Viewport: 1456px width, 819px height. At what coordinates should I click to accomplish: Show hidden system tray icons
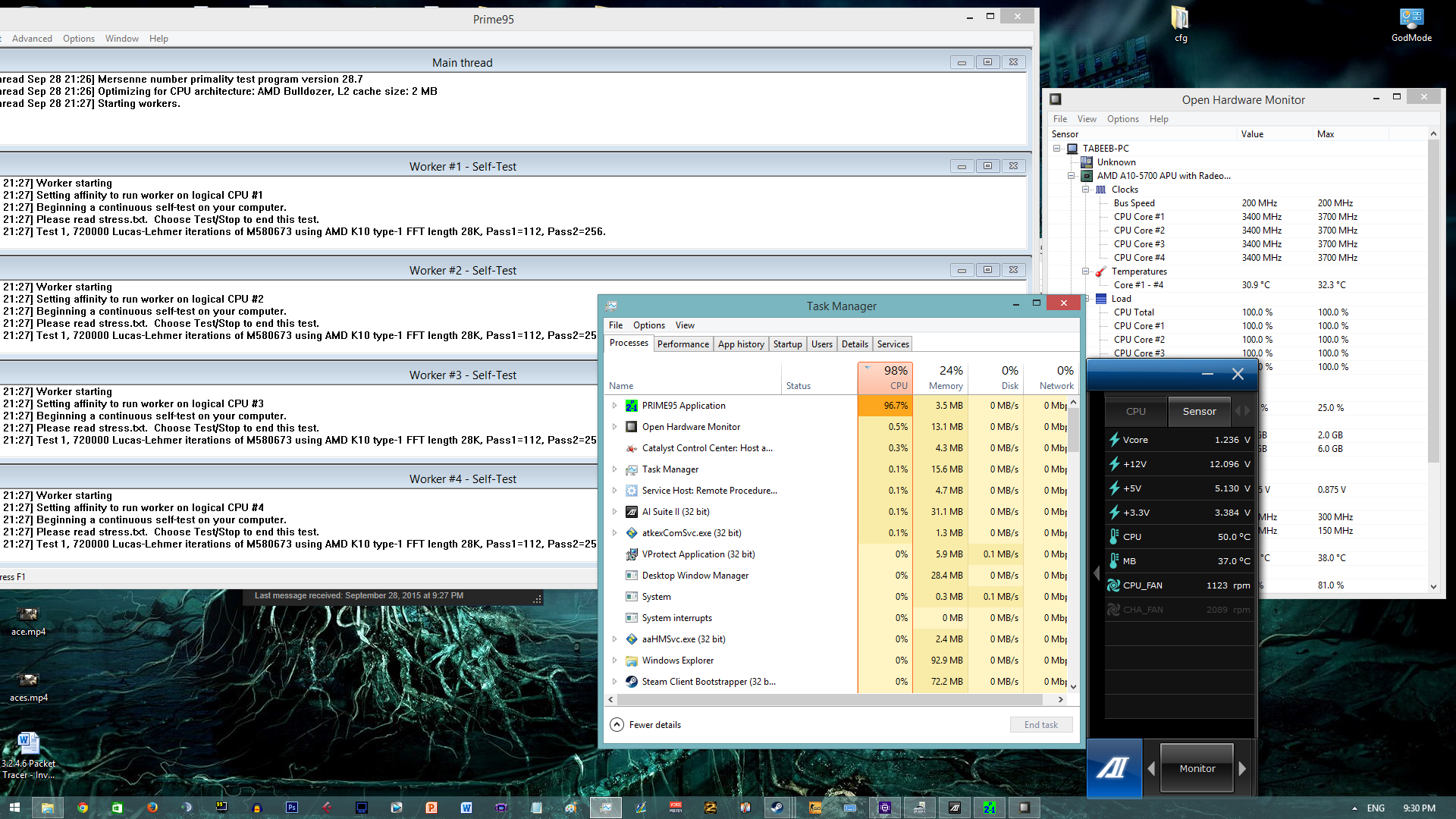[x=1354, y=808]
